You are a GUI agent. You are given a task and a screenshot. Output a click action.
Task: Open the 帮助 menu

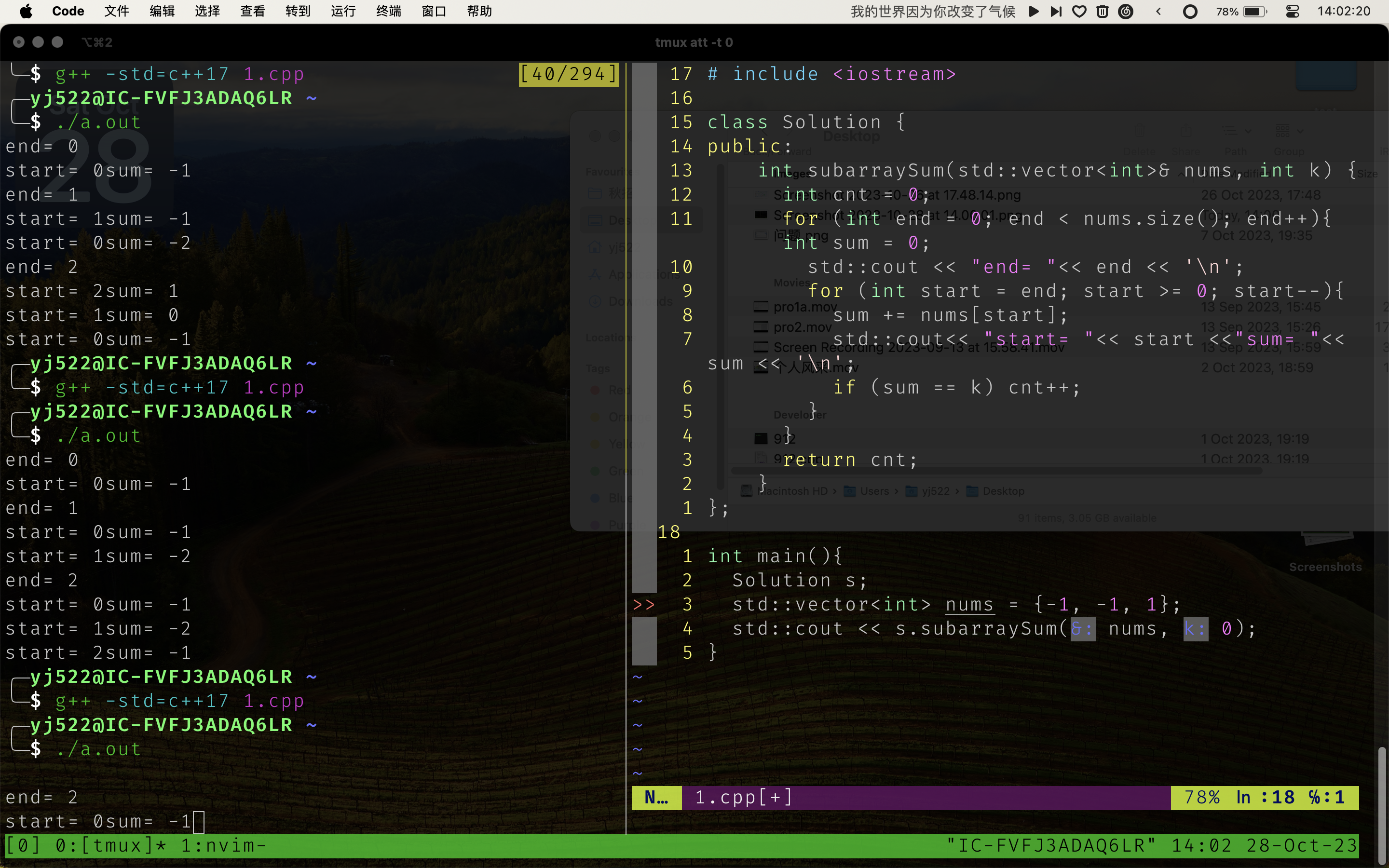[x=479, y=12]
